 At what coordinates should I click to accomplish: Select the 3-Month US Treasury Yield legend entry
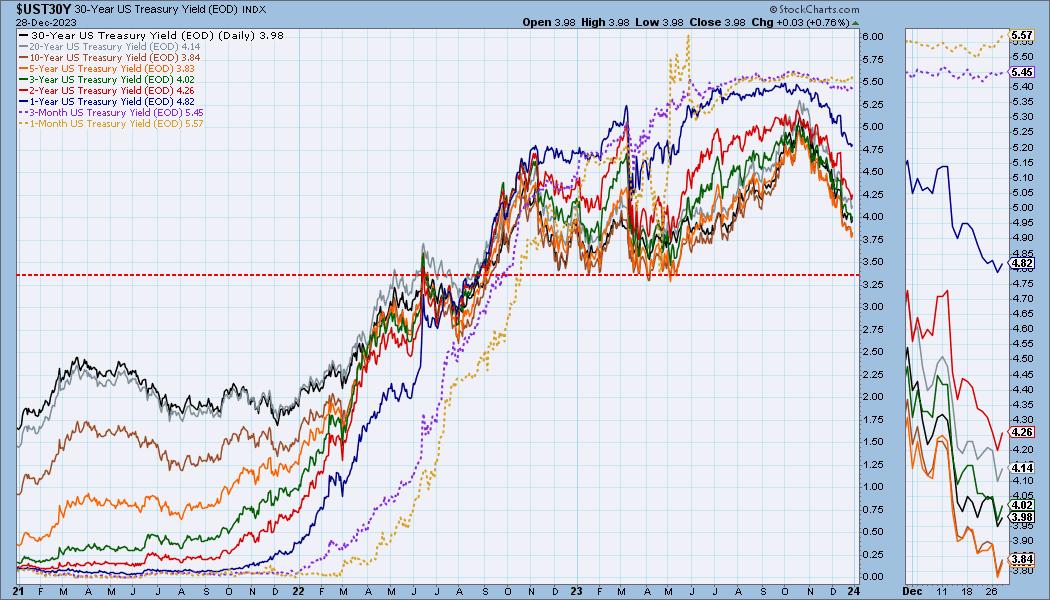tap(112, 112)
